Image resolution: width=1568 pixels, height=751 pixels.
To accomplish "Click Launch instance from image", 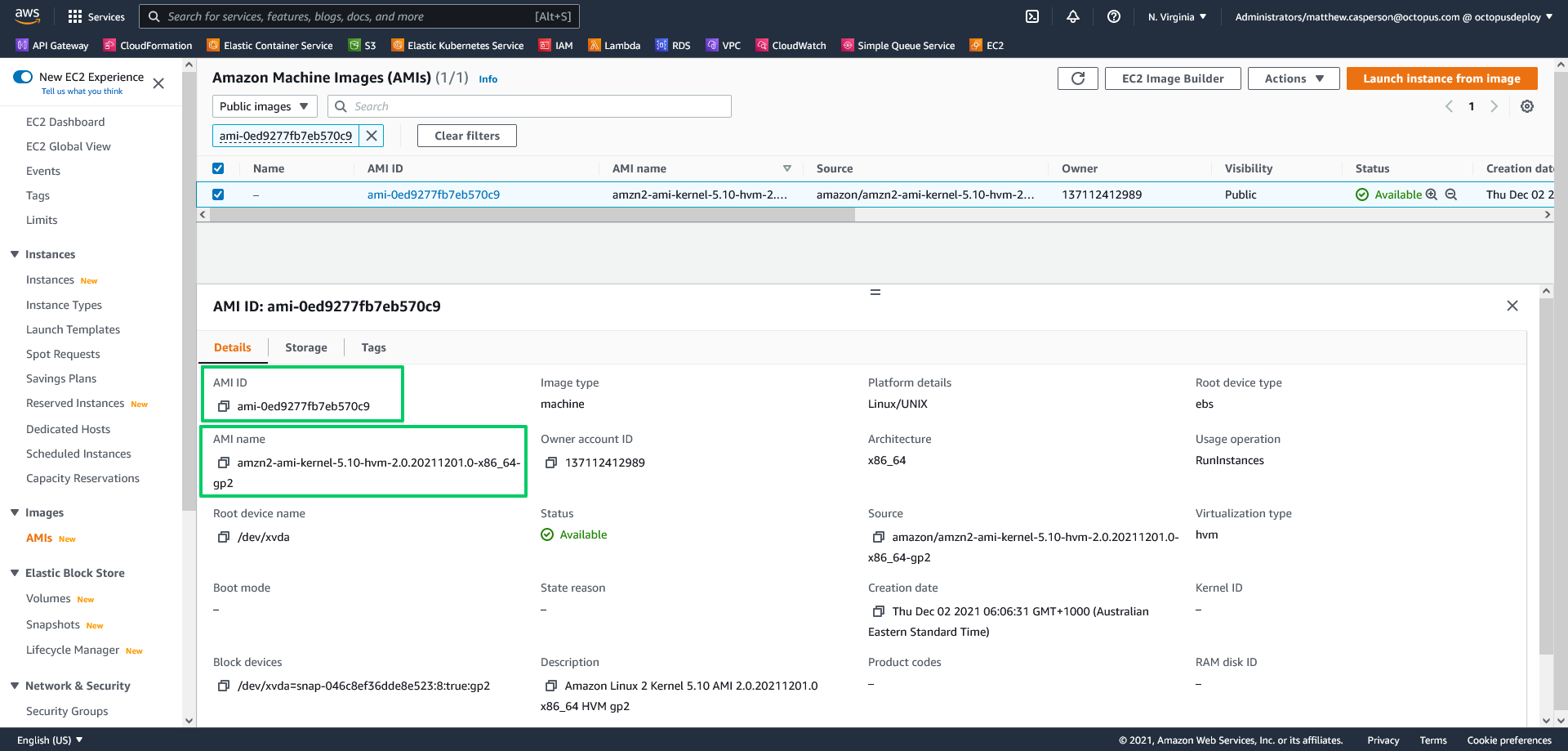I will (x=1441, y=78).
